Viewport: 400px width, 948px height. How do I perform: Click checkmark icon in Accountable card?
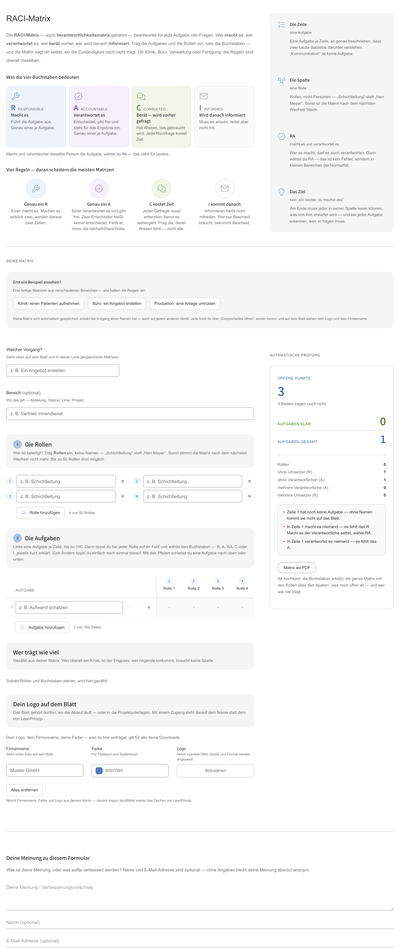(x=79, y=96)
